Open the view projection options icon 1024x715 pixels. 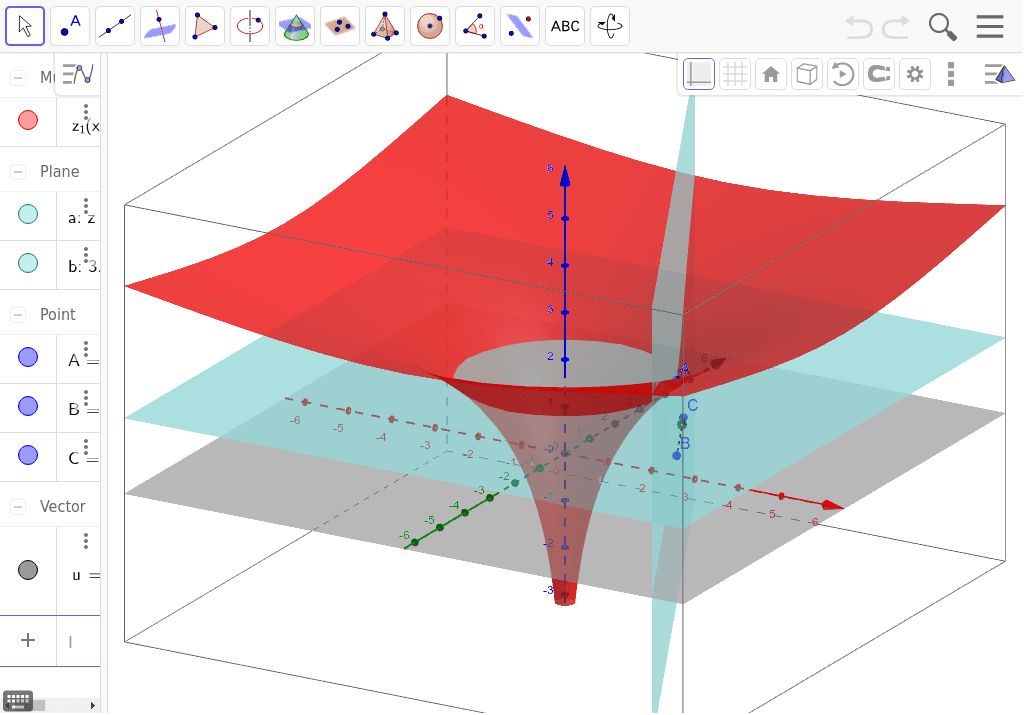(999, 74)
